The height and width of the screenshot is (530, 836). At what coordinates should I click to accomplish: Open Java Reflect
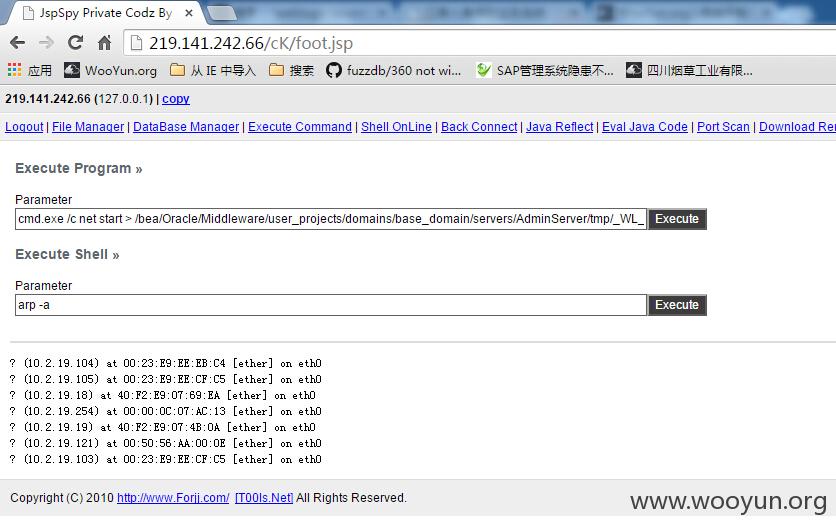559,126
